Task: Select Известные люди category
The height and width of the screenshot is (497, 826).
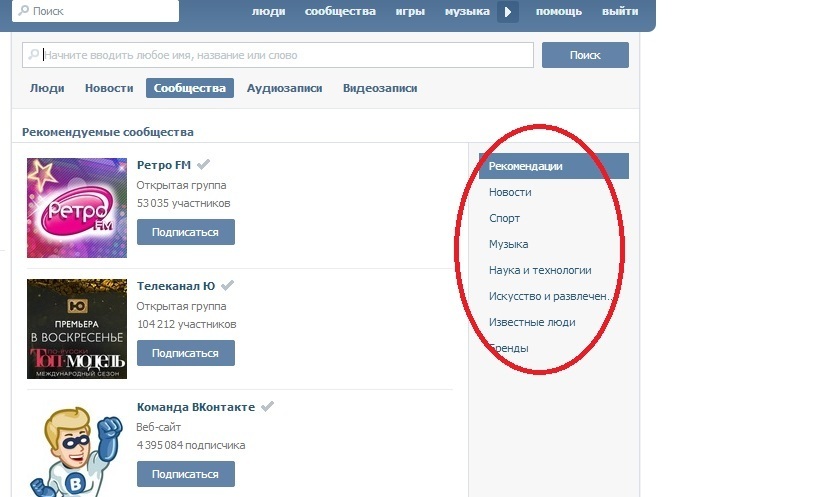Action: 532,322
